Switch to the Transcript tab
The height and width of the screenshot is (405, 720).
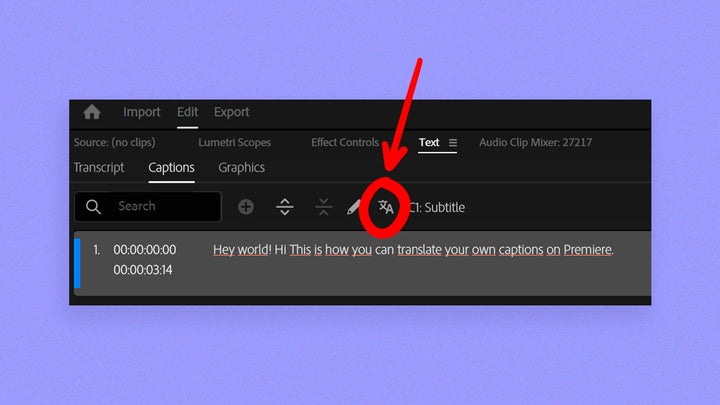[99, 168]
